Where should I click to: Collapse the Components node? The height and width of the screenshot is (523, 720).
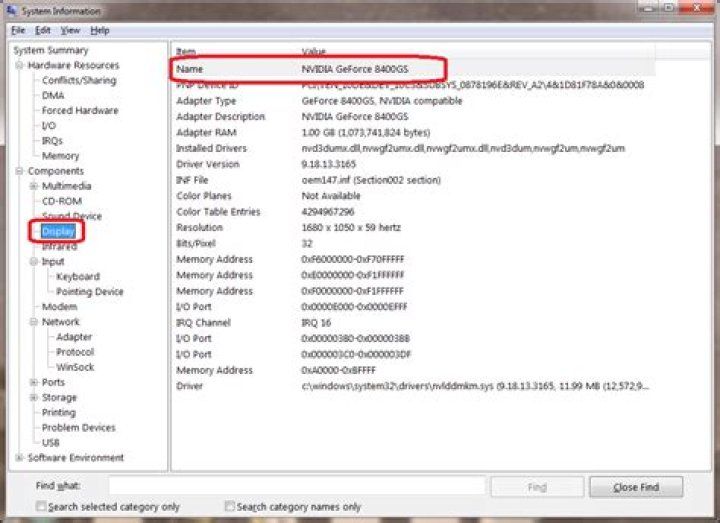pyautogui.click(x=19, y=171)
